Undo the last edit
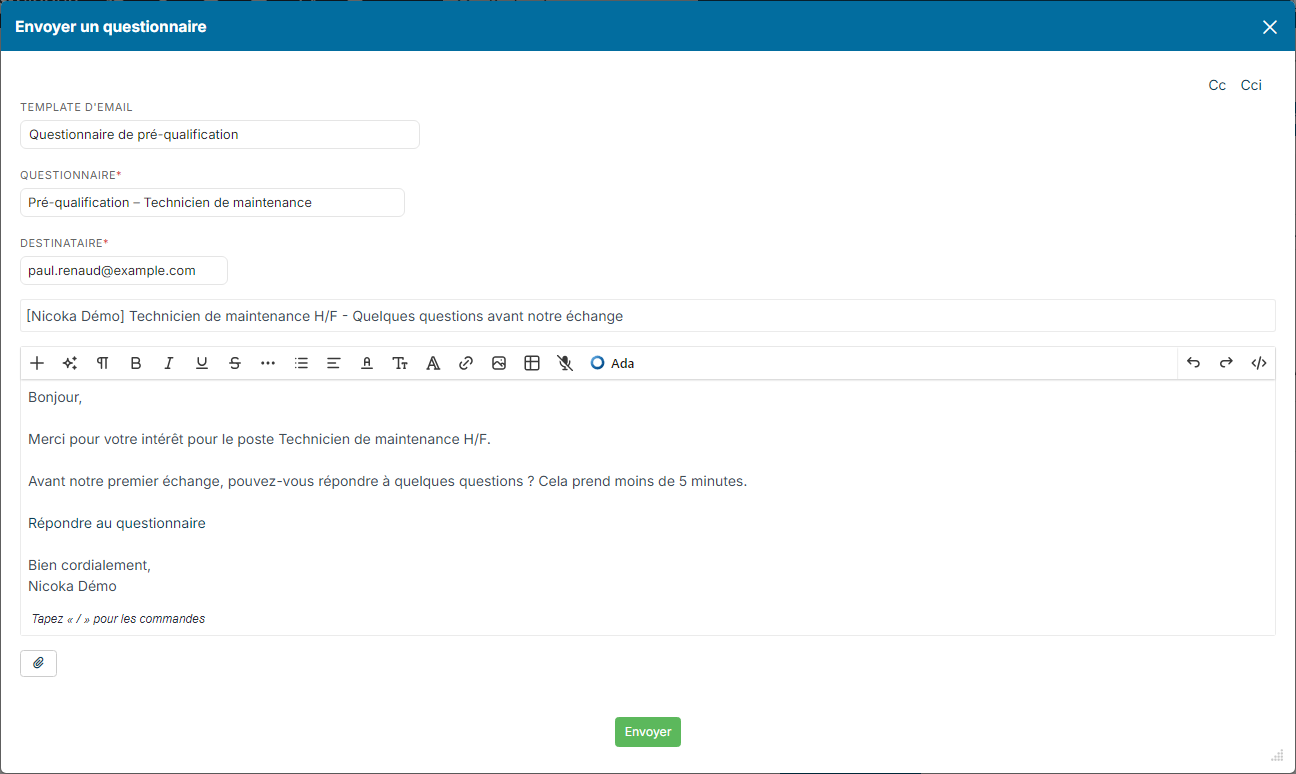Image resolution: width=1296 pixels, height=774 pixels. point(1193,363)
